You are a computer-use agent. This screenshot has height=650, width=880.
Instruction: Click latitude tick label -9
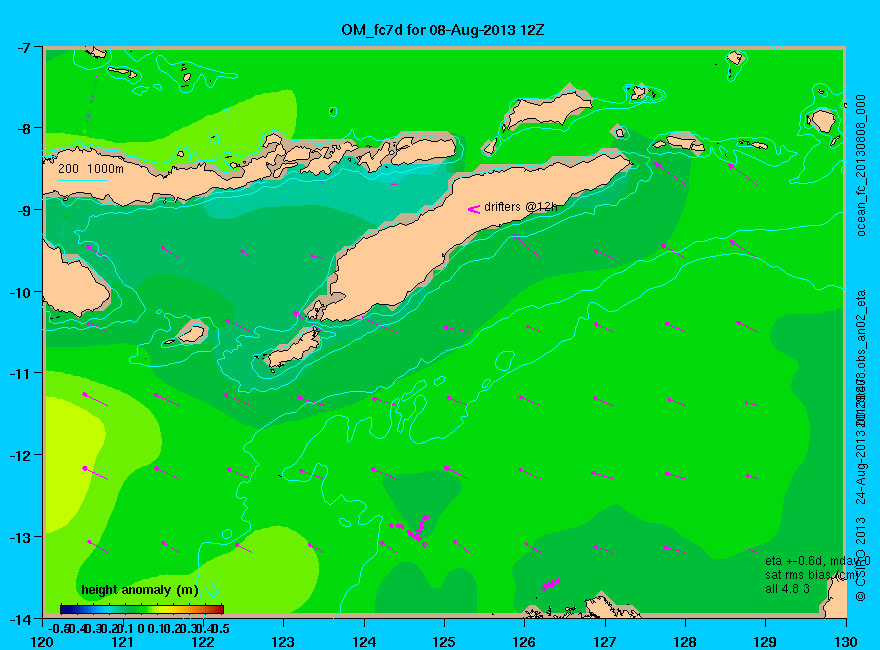[23, 210]
